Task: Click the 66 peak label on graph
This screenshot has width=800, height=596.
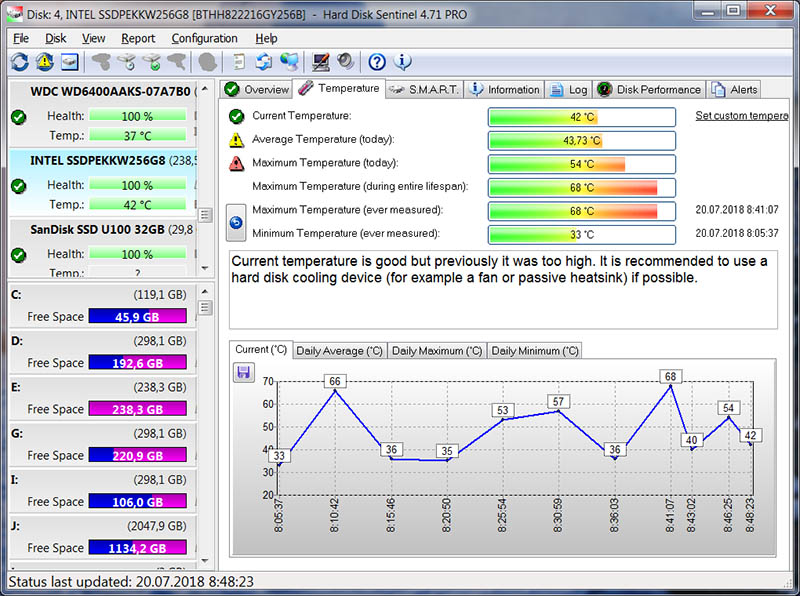Action: click(335, 381)
